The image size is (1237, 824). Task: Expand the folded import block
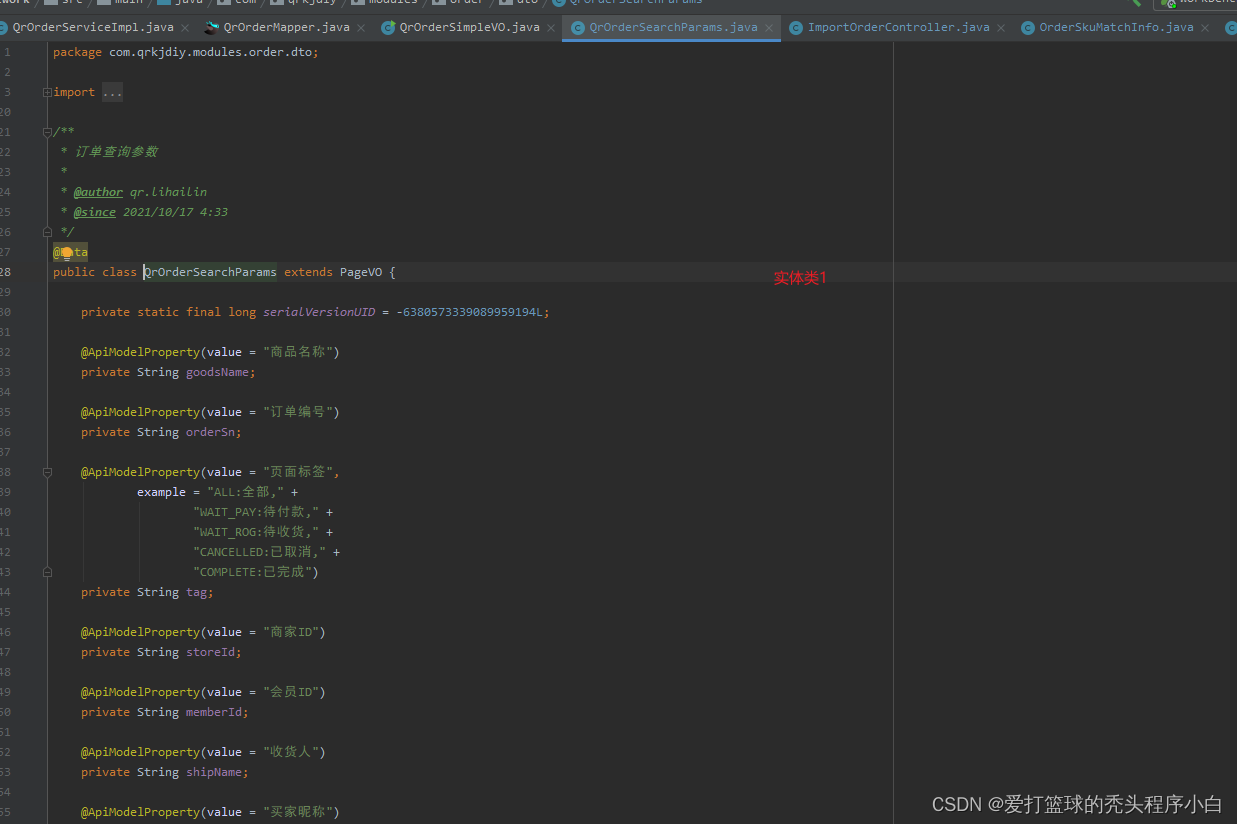click(x=47, y=92)
